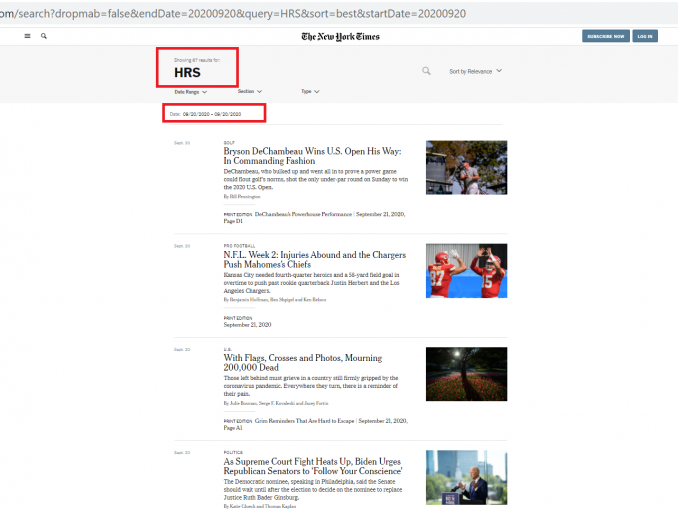678x509 pixels.
Task: Click the header search magnifier icon
Action: [44, 36]
